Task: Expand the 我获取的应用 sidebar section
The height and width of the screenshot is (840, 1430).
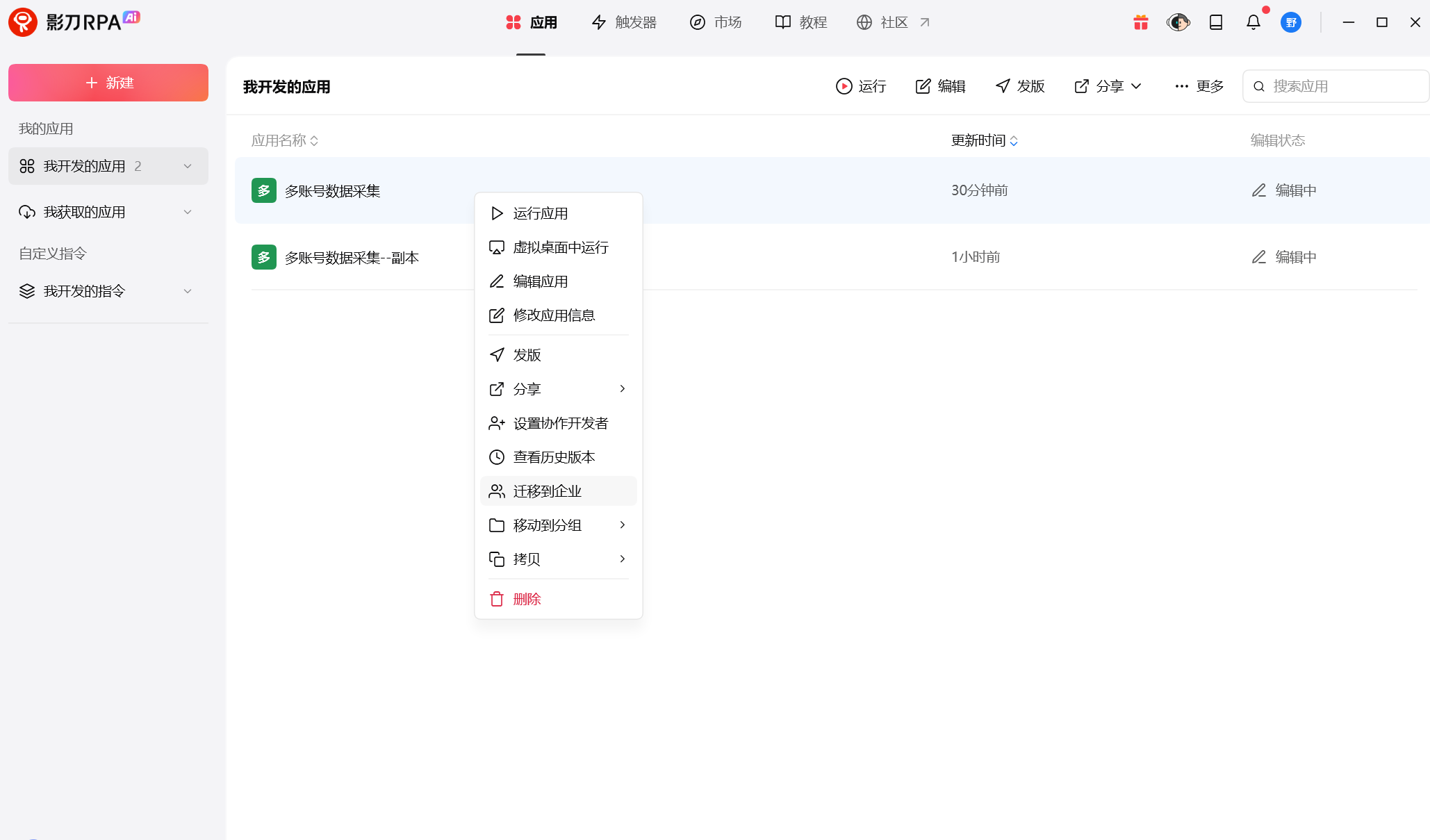Action: pyautogui.click(x=187, y=212)
